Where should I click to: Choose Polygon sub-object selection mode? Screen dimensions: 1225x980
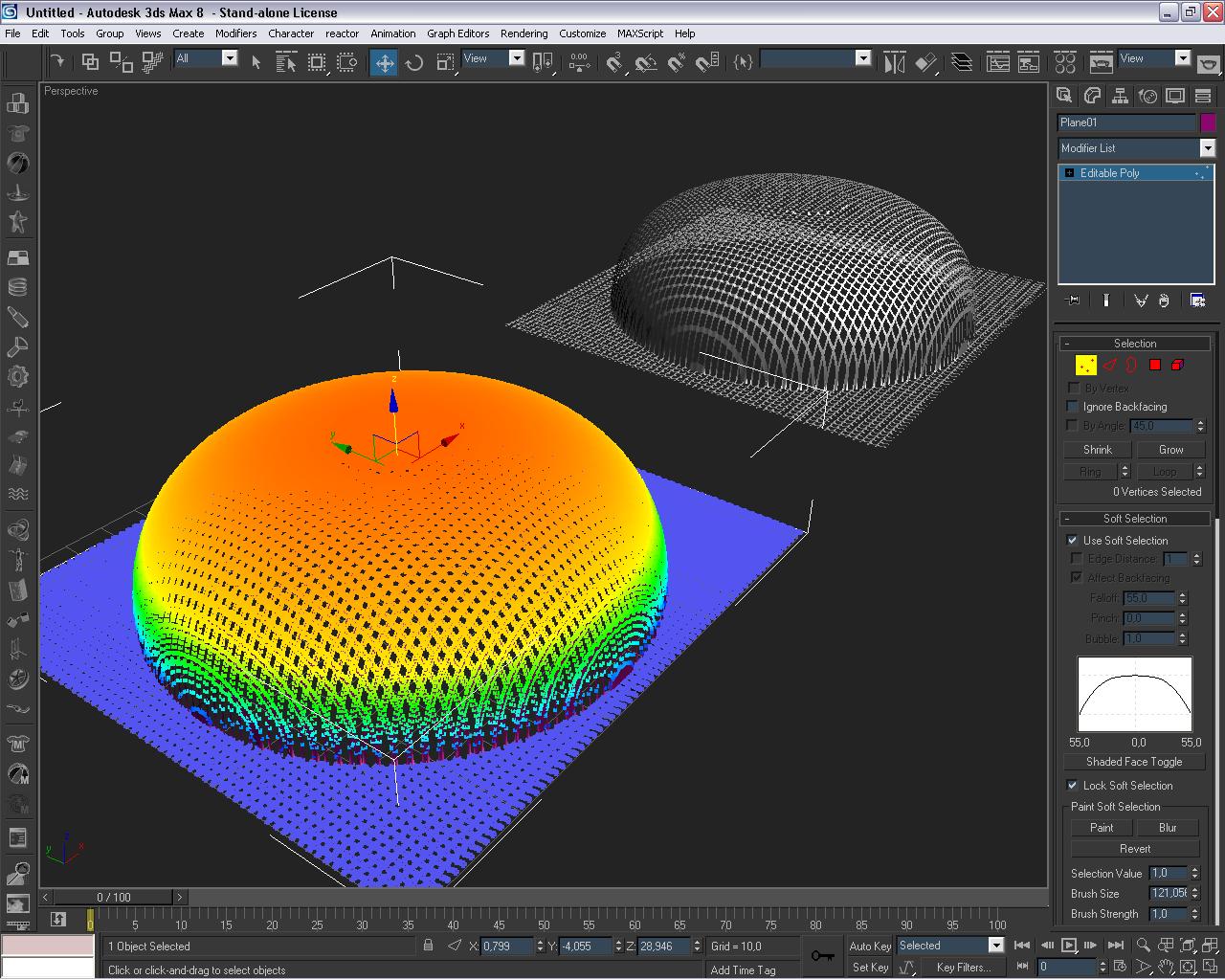1155,365
